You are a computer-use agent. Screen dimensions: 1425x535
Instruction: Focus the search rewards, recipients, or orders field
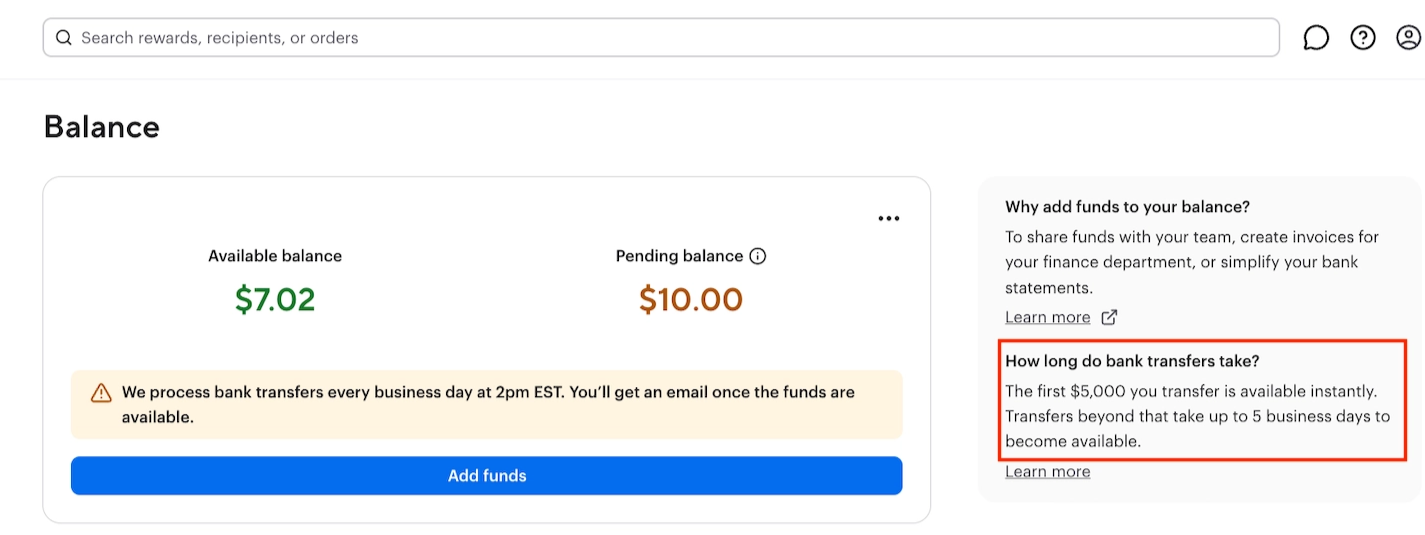click(x=660, y=38)
